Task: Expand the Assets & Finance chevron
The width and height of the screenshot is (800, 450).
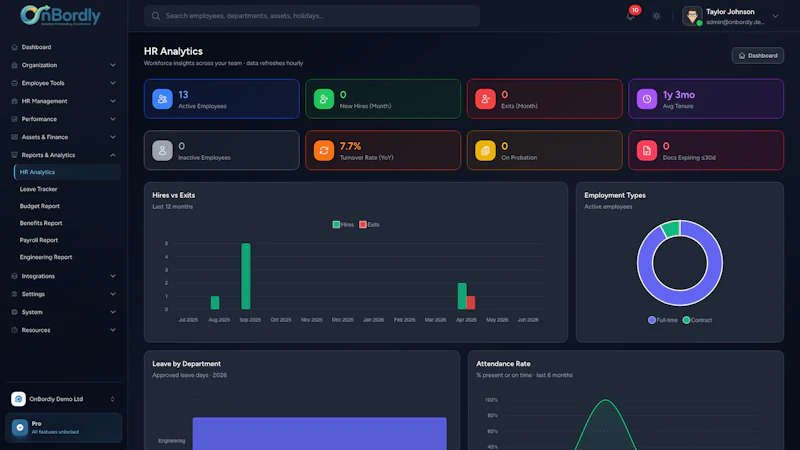Action: (x=113, y=137)
